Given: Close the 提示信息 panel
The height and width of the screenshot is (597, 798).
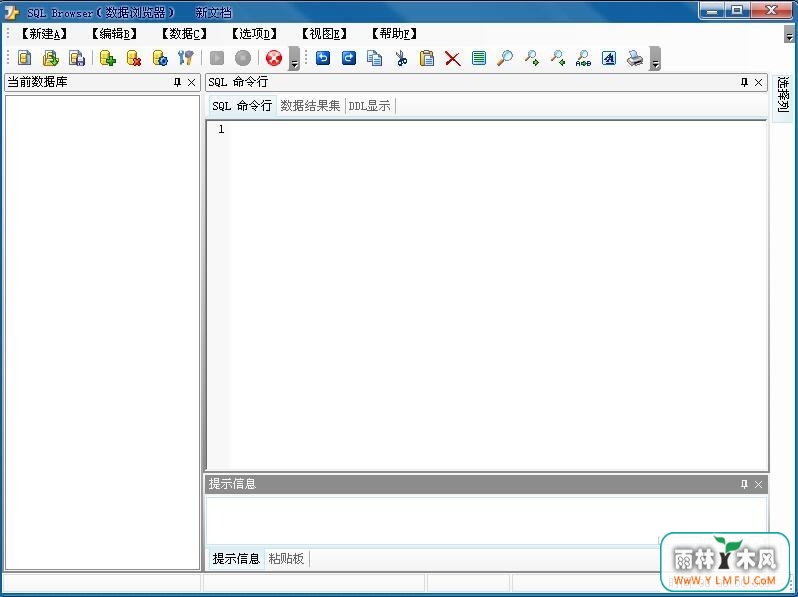Looking at the screenshot, I should tap(758, 484).
